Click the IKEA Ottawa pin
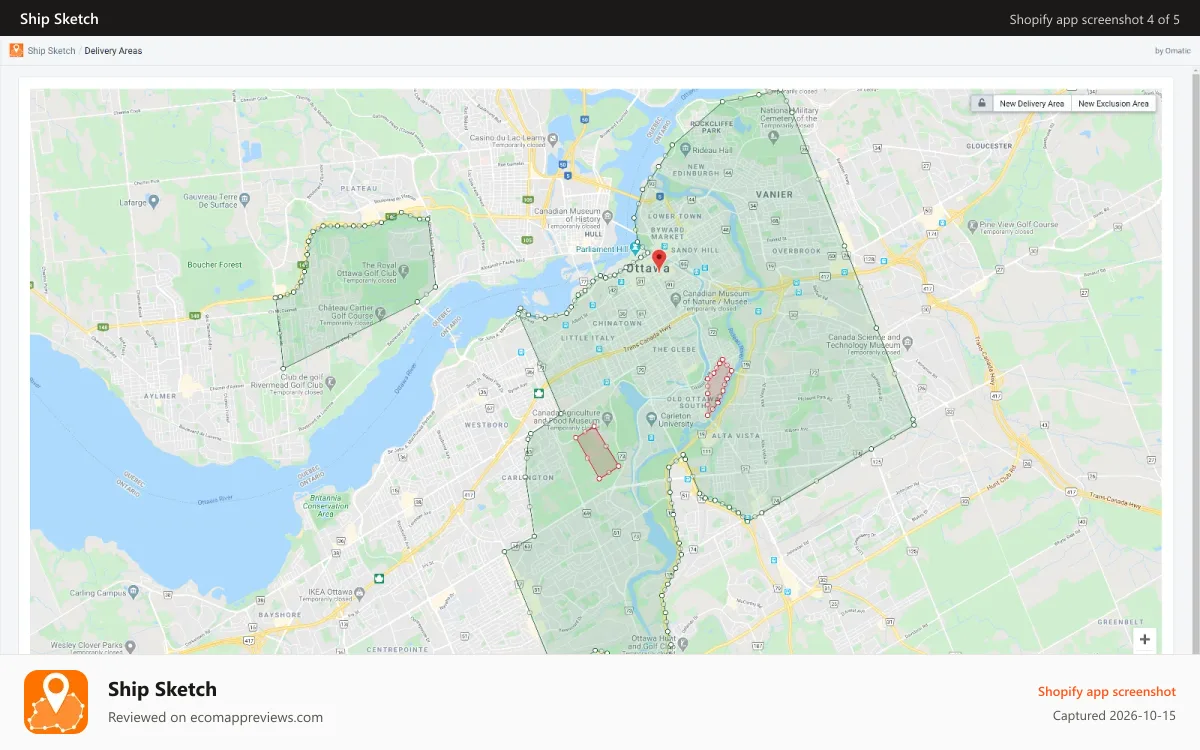 point(360,592)
